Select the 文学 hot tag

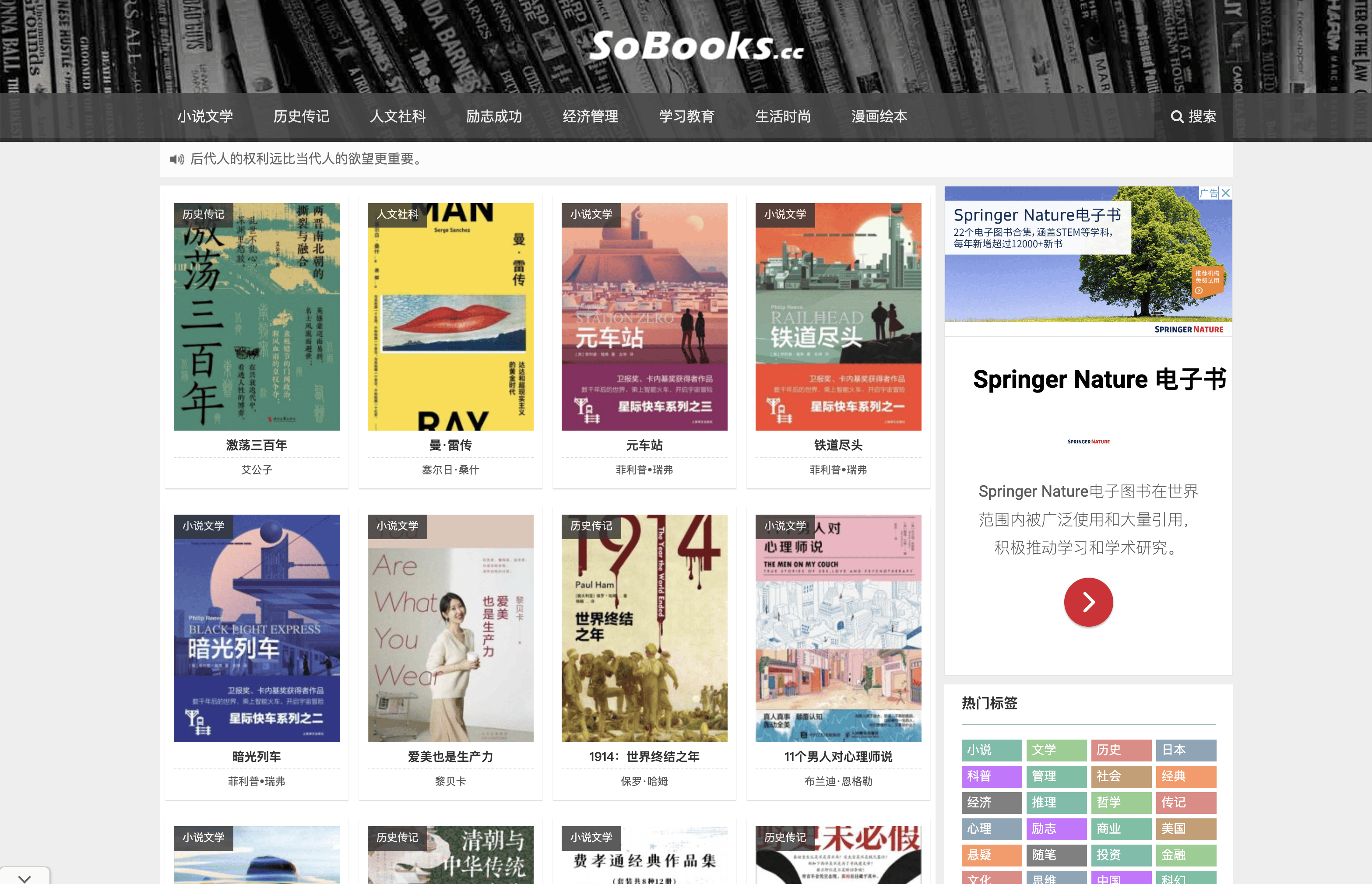[x=1056, y=750]
